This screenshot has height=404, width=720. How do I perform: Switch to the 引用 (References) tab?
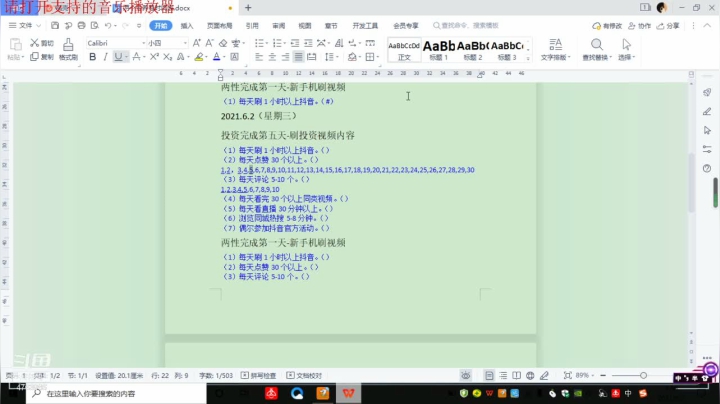[252, 26]
